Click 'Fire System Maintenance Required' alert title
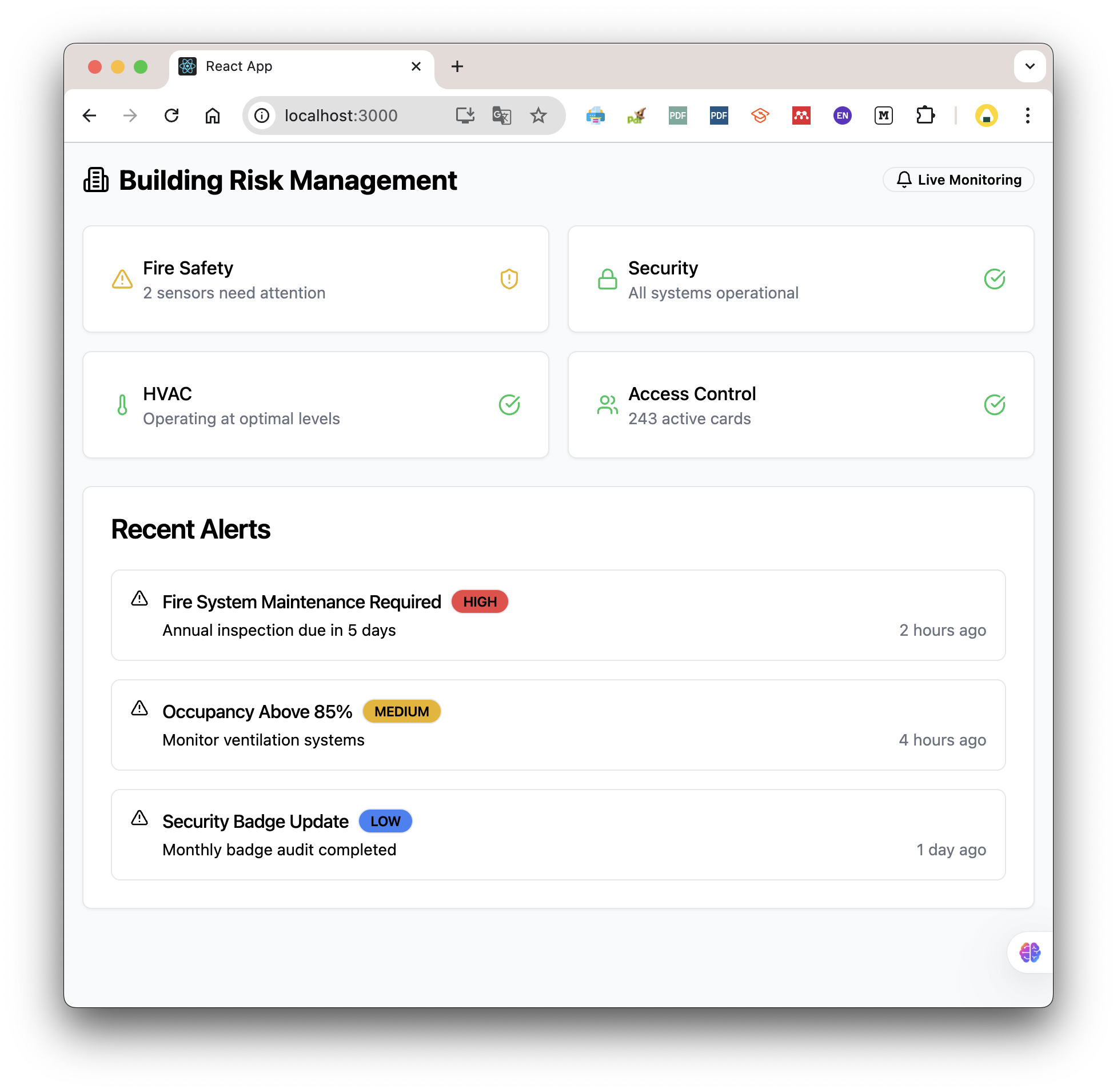 click(x=302, y=601)
